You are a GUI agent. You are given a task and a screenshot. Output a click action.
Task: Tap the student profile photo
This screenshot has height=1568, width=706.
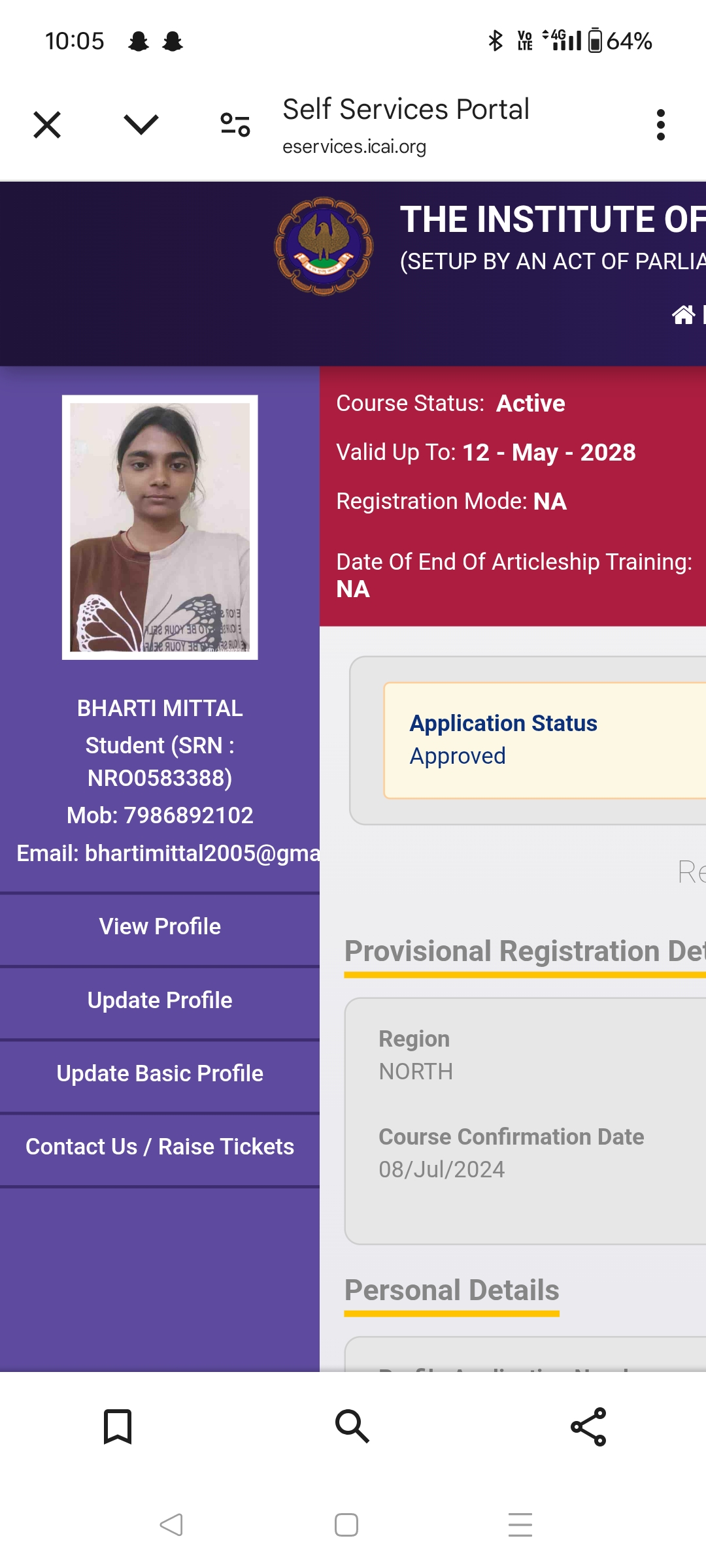tap(160, 527)
